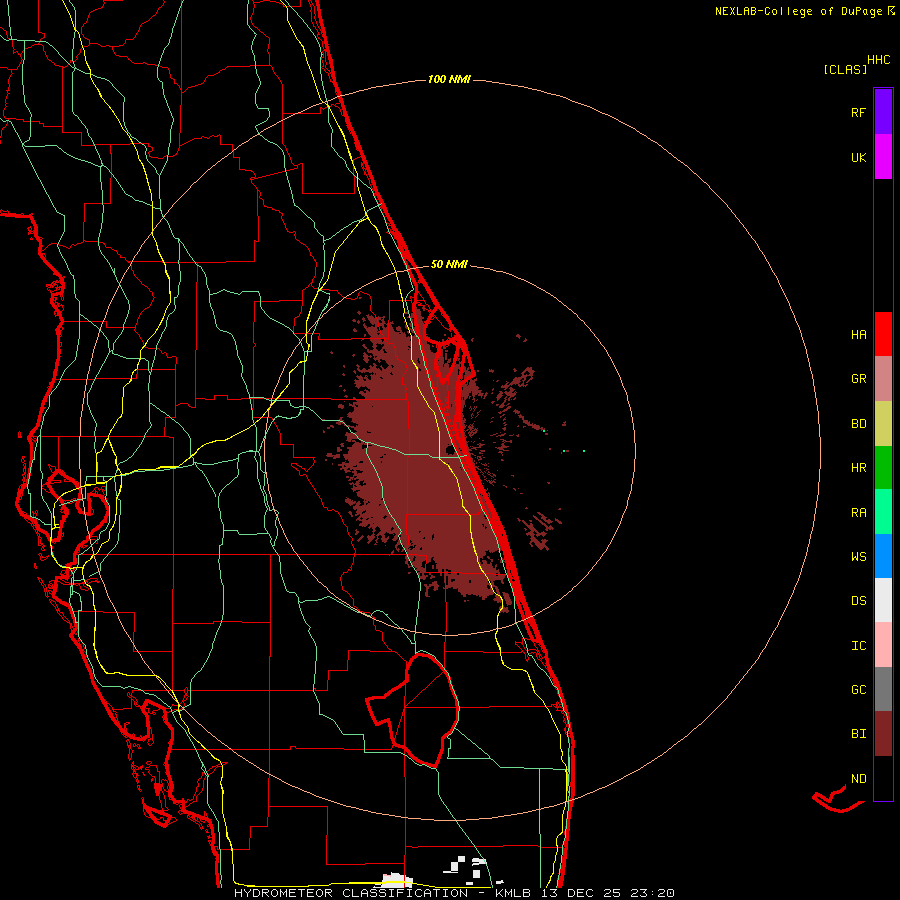Click the Lake Okeechobee outline
The height and width of the screenshot is (900, 900).
point(413,709)
